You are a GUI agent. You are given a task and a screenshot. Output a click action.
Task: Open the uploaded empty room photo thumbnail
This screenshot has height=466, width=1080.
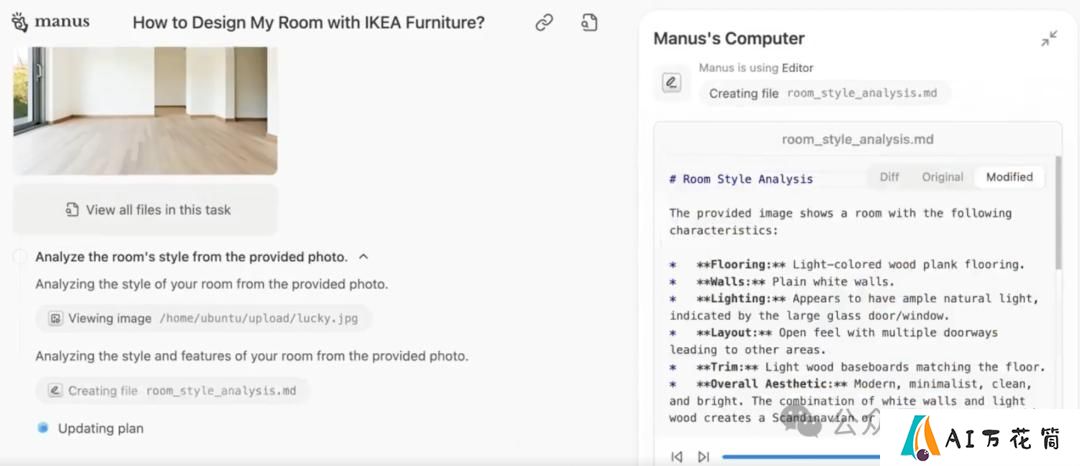[145, 110]
